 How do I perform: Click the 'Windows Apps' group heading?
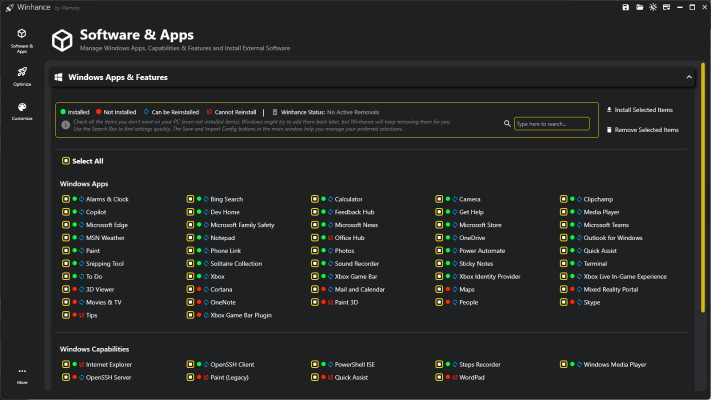(84, 184)
